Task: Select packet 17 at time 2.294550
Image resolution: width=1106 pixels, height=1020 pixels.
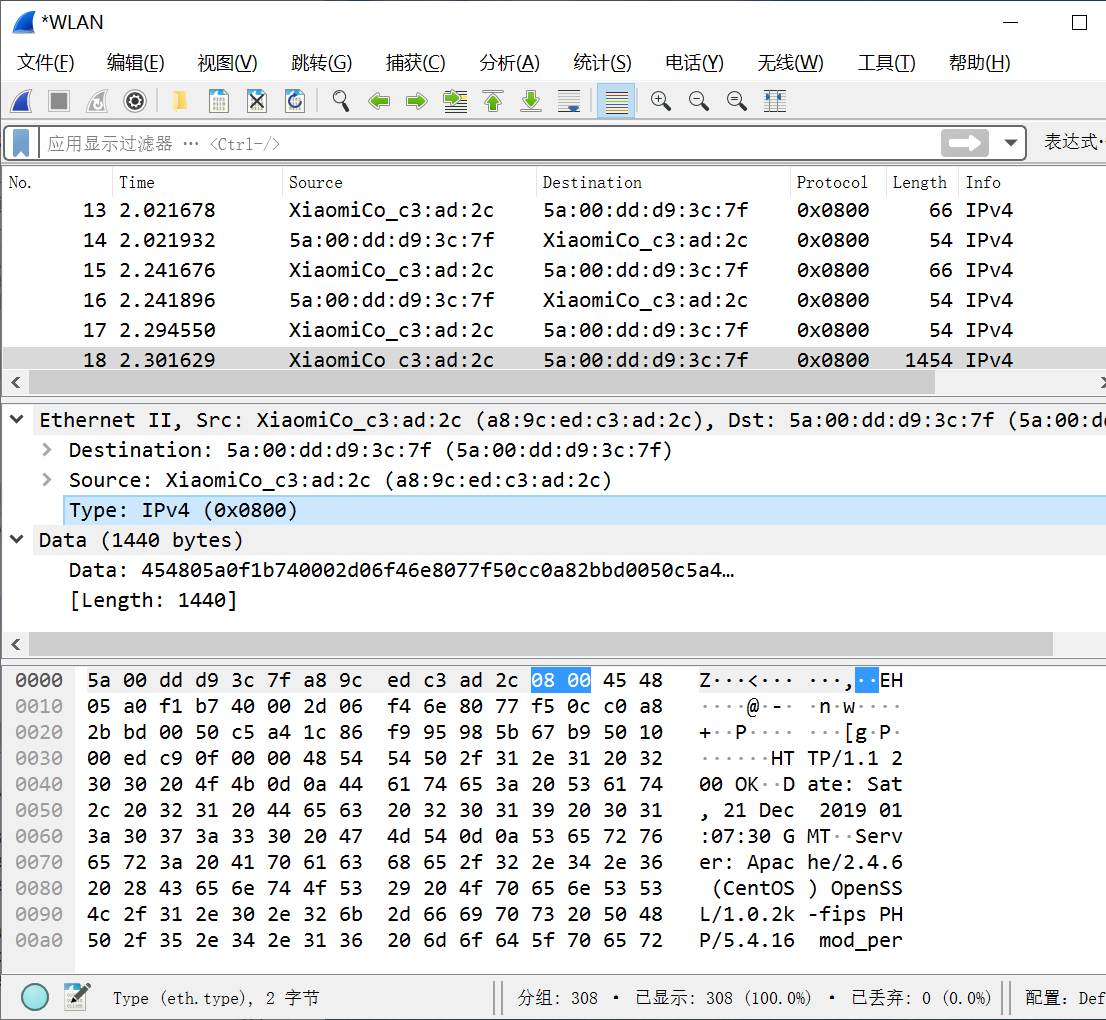Action: coord(553,330)
